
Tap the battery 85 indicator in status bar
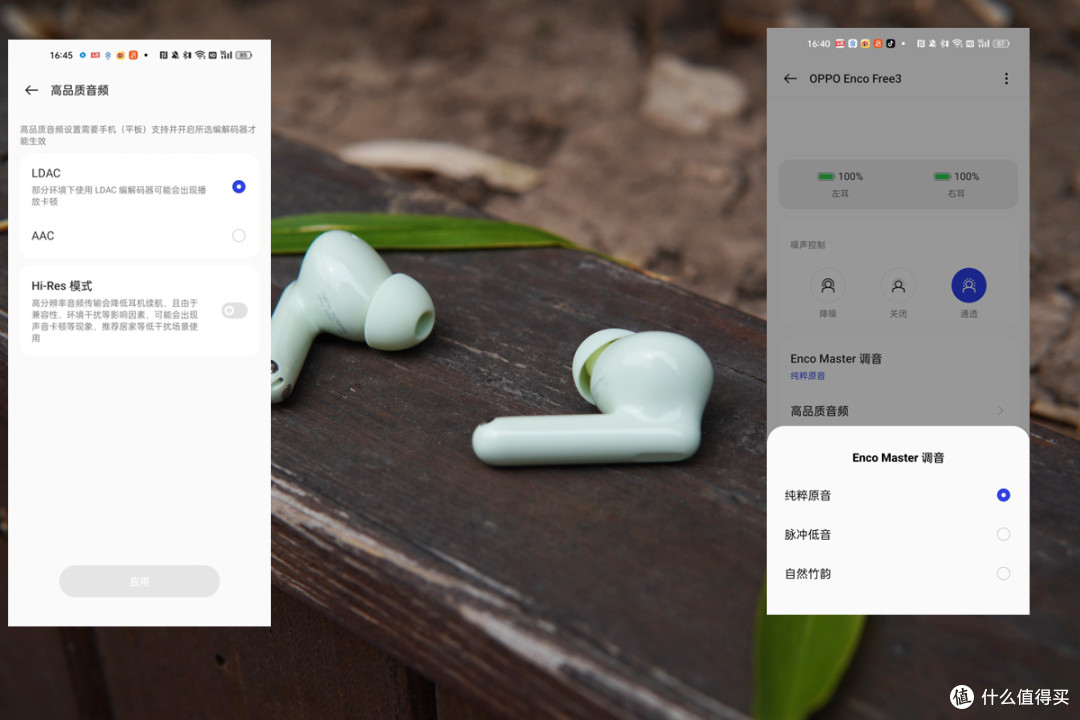click(244, 55)
